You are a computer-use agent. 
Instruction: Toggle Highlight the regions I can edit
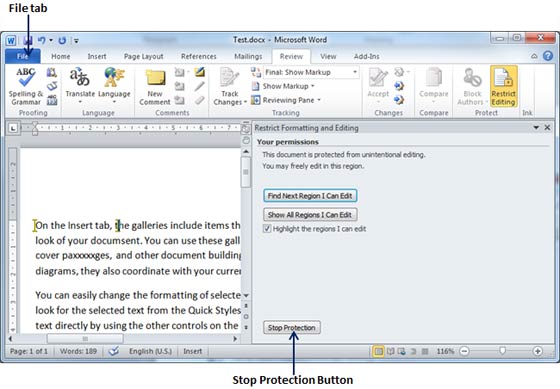[267, 229]
